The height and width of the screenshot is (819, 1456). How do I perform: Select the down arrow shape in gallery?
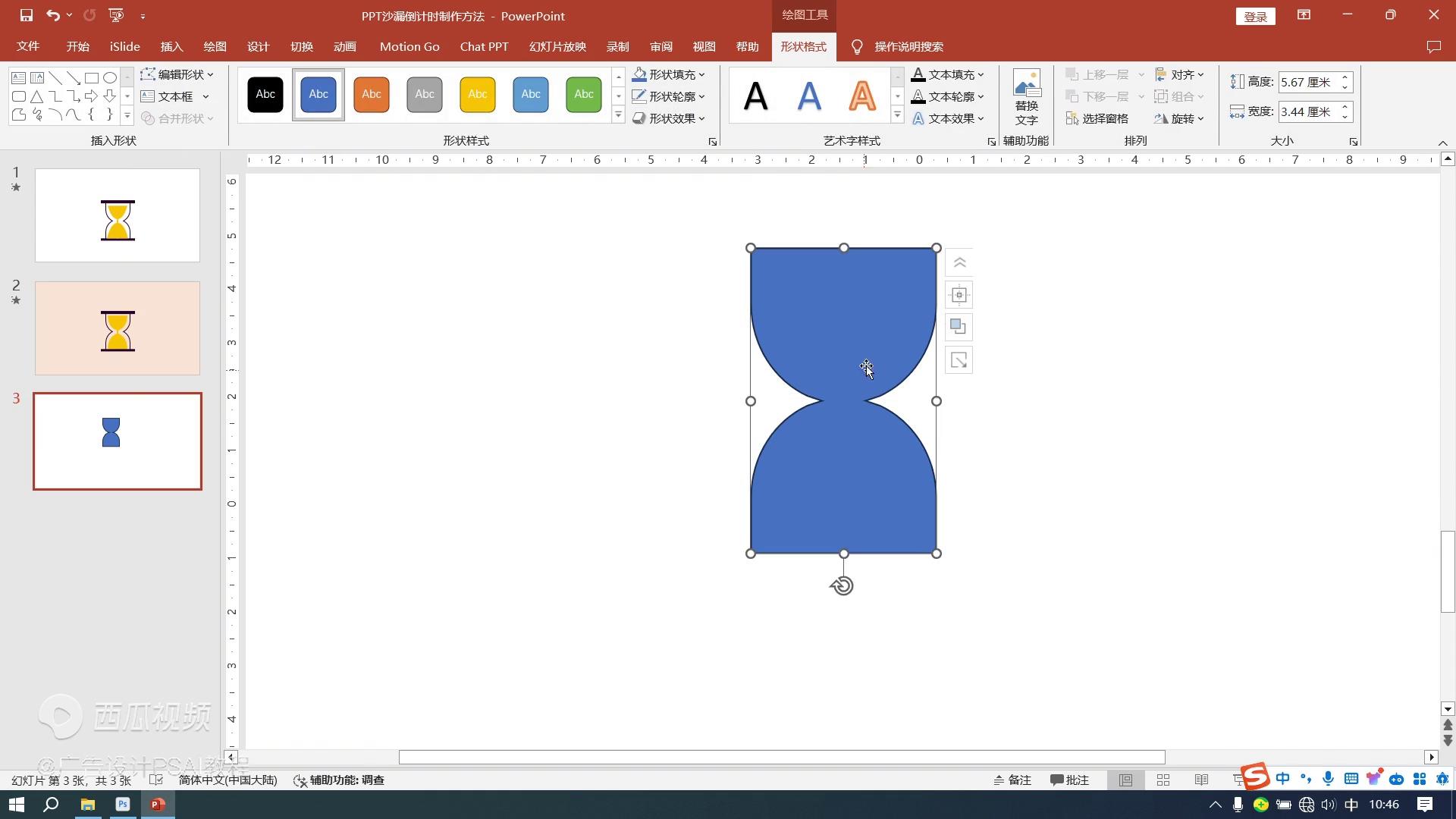110,96
